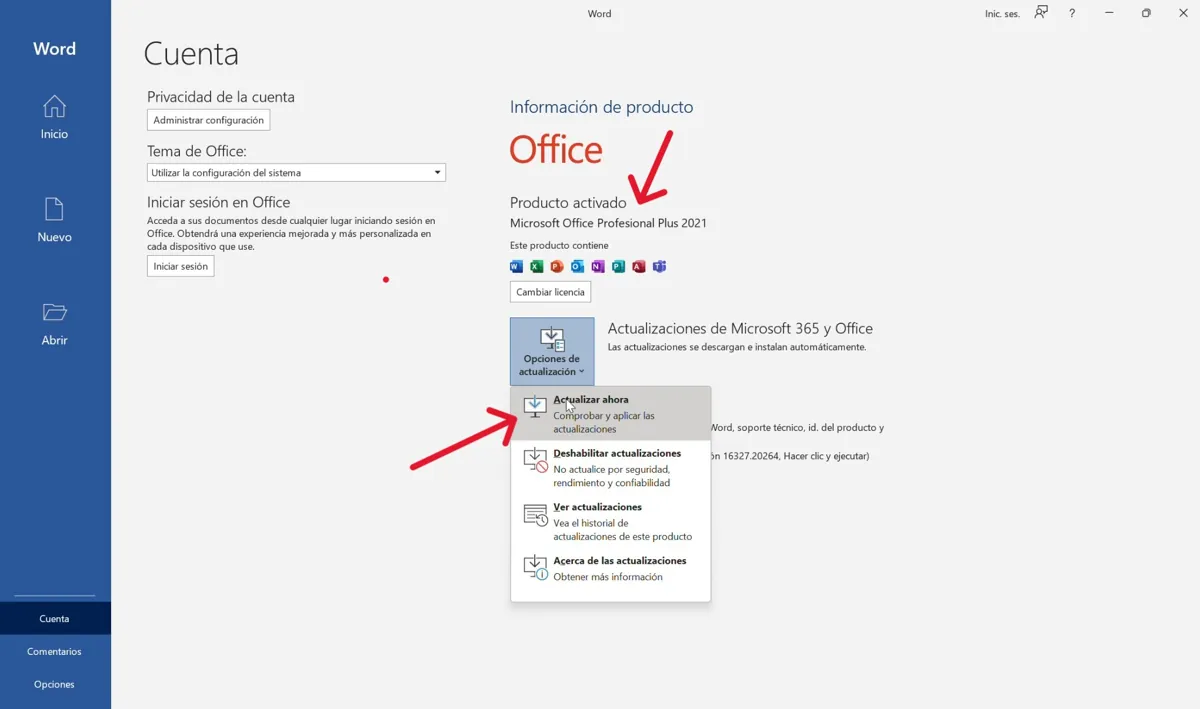Click the Información de producto heading
The width and height of the screenshot is (1200, 709).
pos(601,107)
